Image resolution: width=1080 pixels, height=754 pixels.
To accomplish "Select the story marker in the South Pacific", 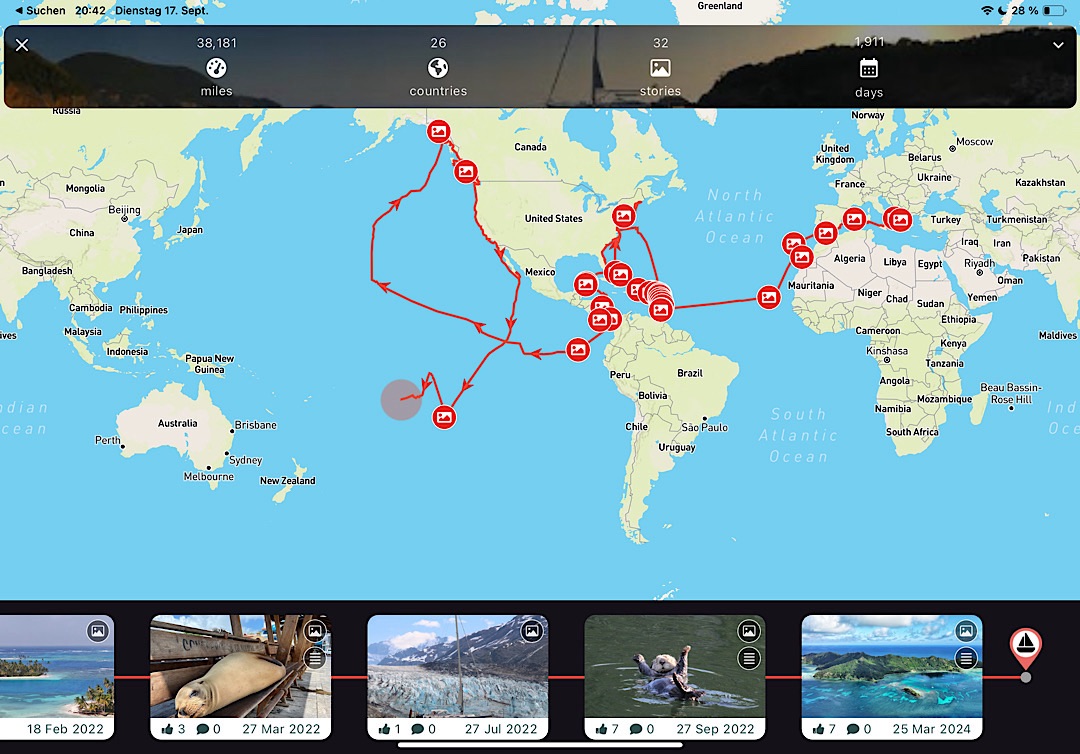I will pyautogui.click(x=444, y=416).
